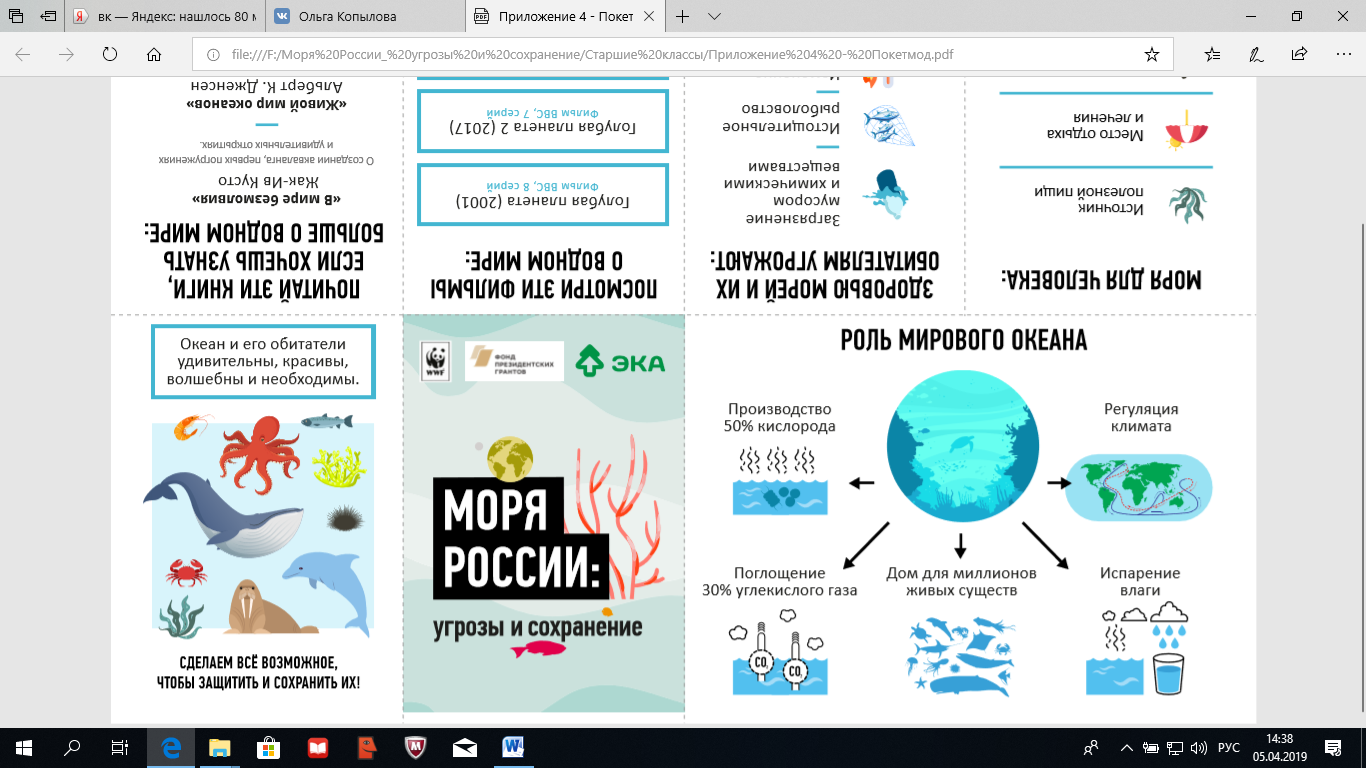1366x768 pixels.
Task: Show hidden system tray icons
Action: pyautogui.click(x=1127, y=748)
